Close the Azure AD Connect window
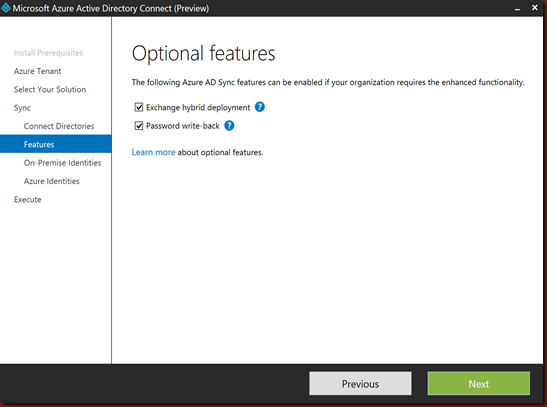 (534, 7)
